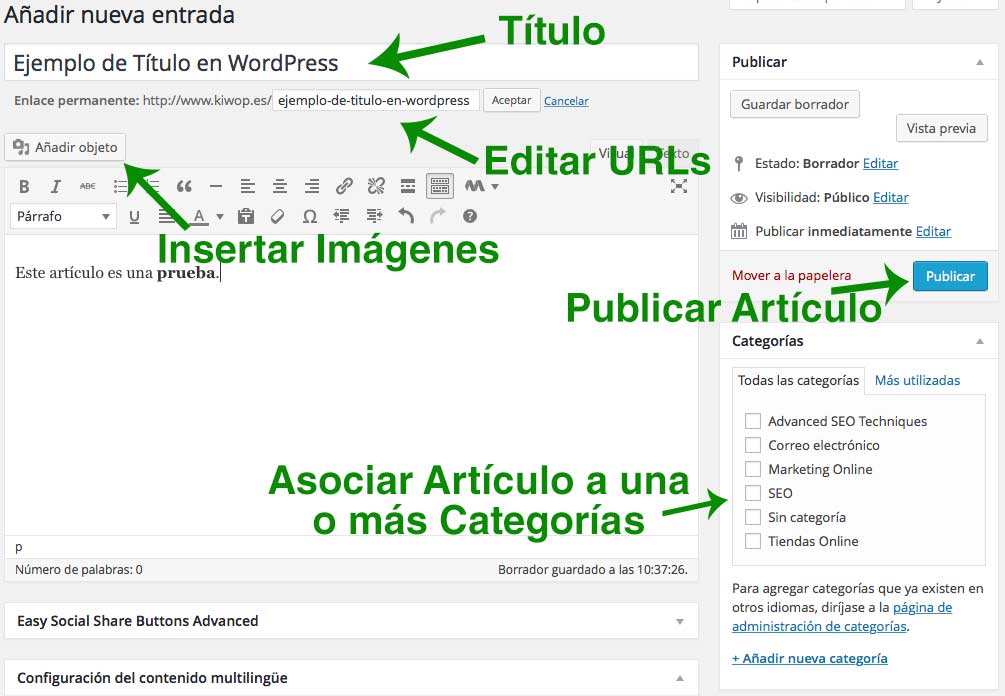Open página de administración de categorías link
Screen dimensions: 1005x696
842,617
